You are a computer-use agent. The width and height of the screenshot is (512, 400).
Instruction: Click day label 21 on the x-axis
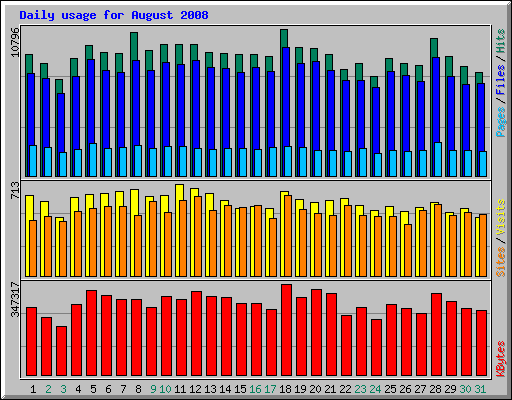coord(330,389)
